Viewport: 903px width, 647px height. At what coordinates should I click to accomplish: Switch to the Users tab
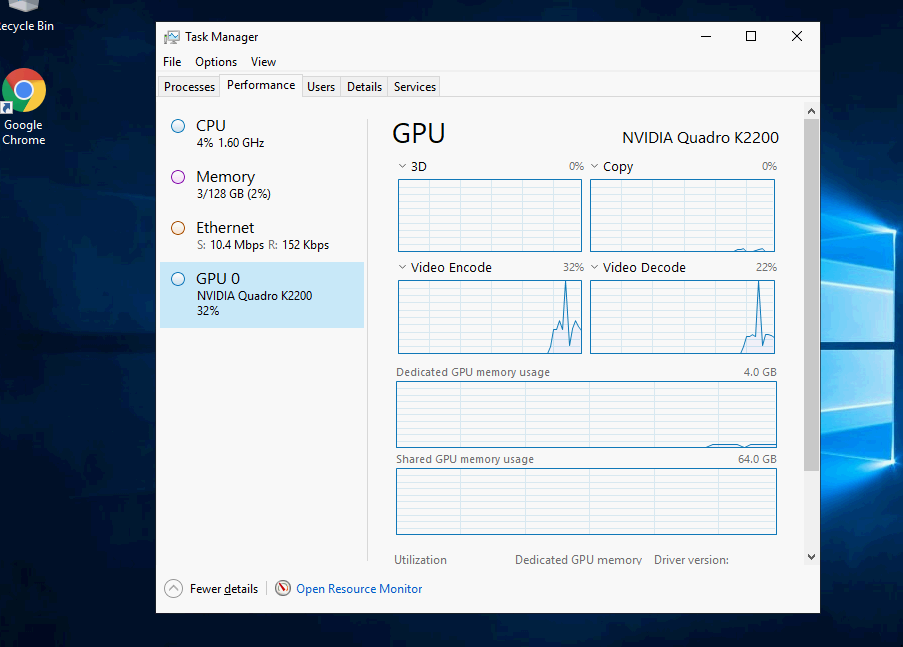(321, 86)
